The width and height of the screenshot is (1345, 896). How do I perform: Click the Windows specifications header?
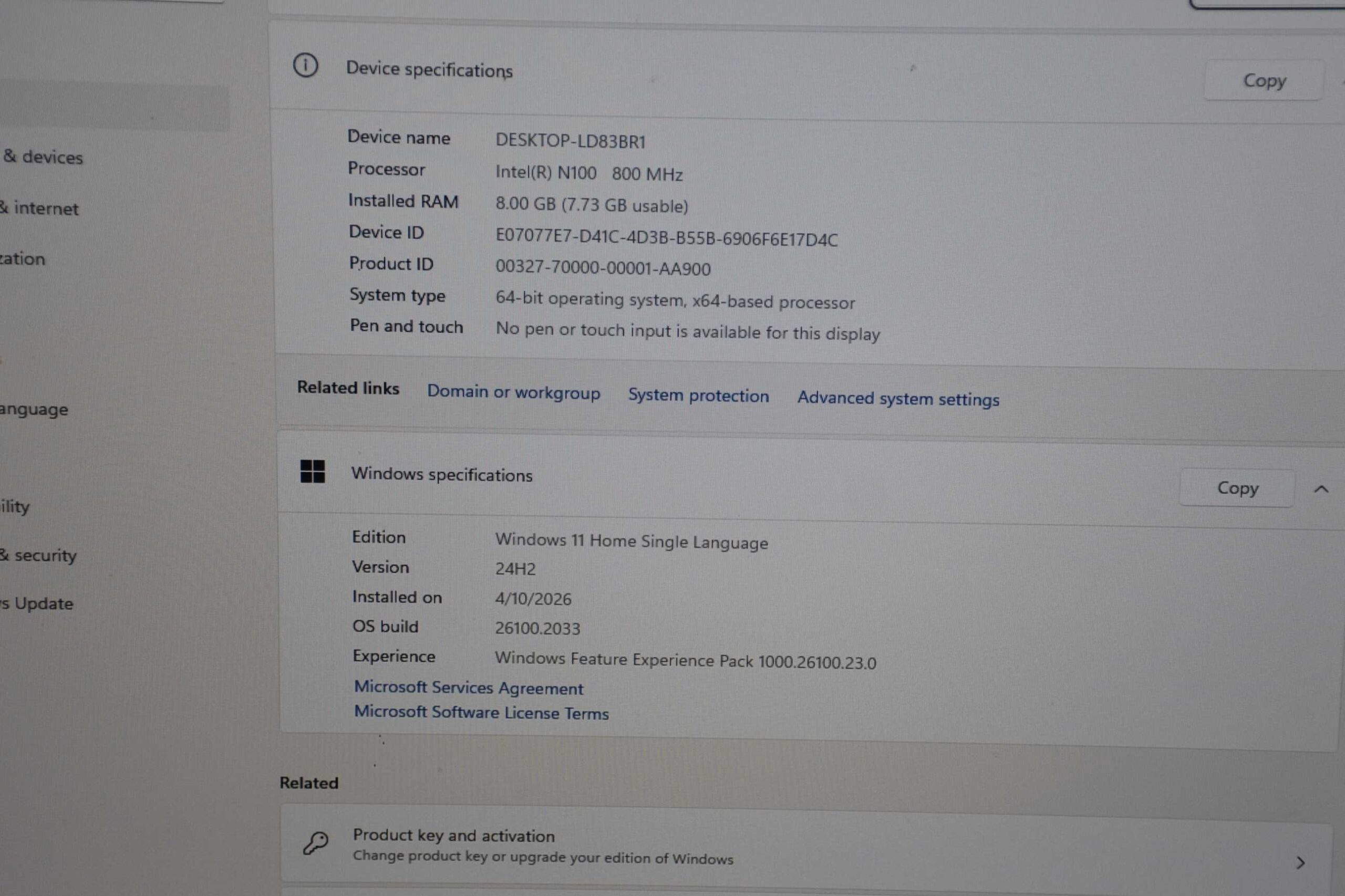pos(441,474)
